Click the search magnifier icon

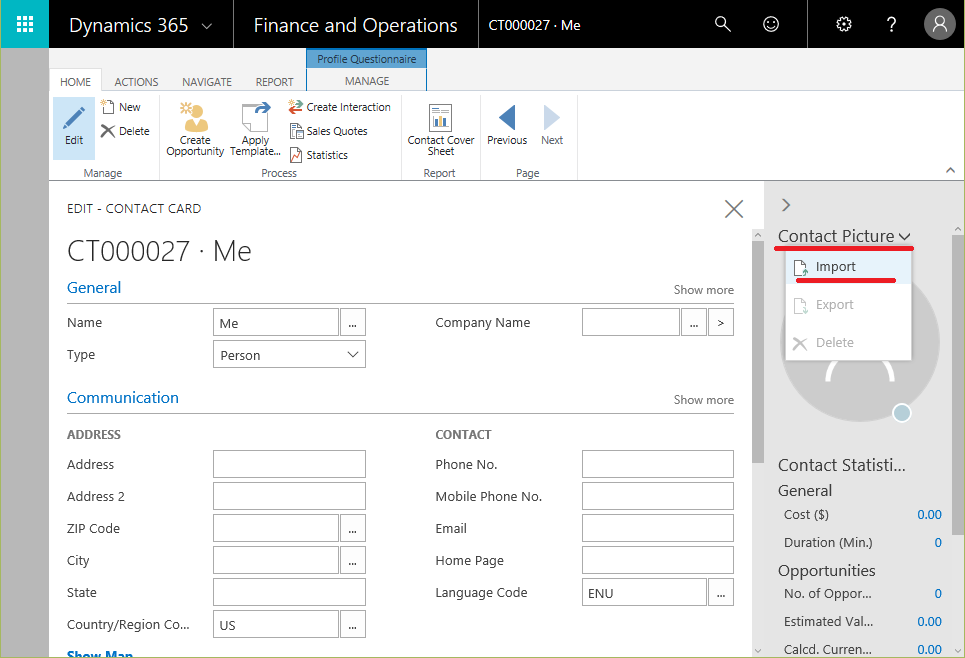click(x=723, y=24)
